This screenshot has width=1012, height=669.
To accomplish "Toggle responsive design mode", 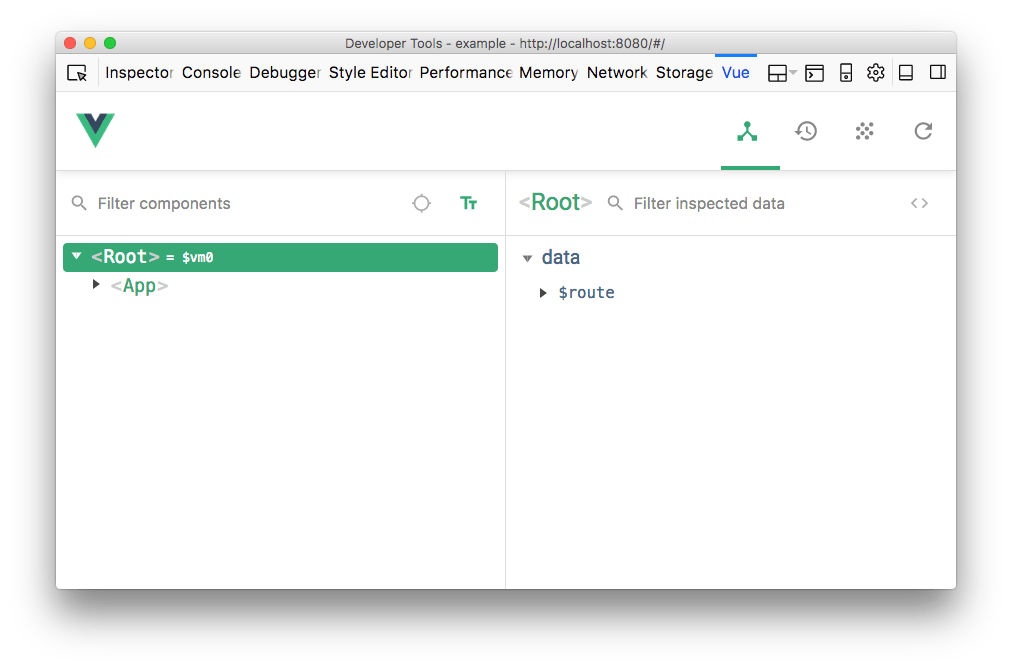I will [x=845, y=72].
